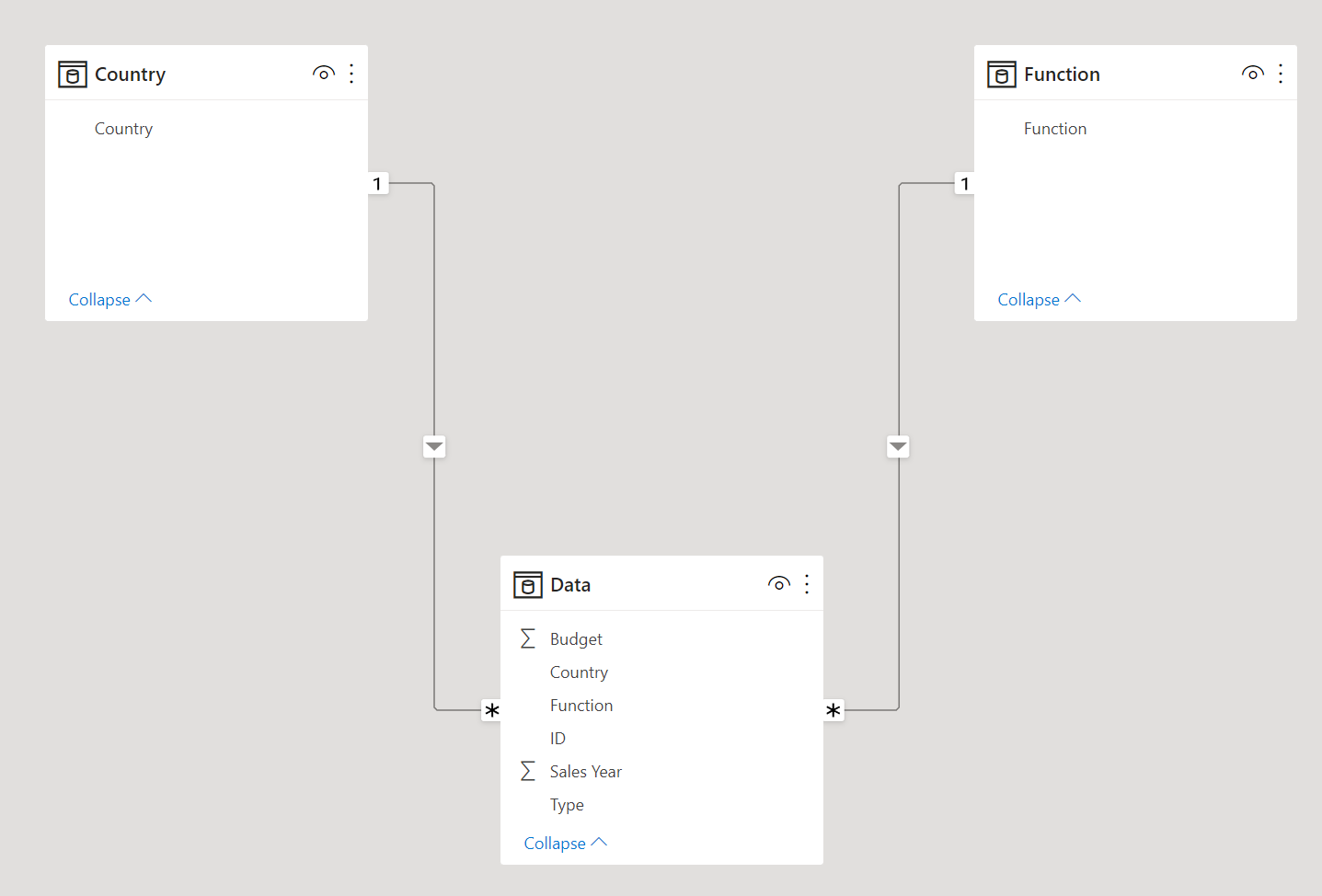1322x896 pixels.
Task: Click the many asterisk marker left of Data
Action: pyautogui.click(x=491, y=710)
